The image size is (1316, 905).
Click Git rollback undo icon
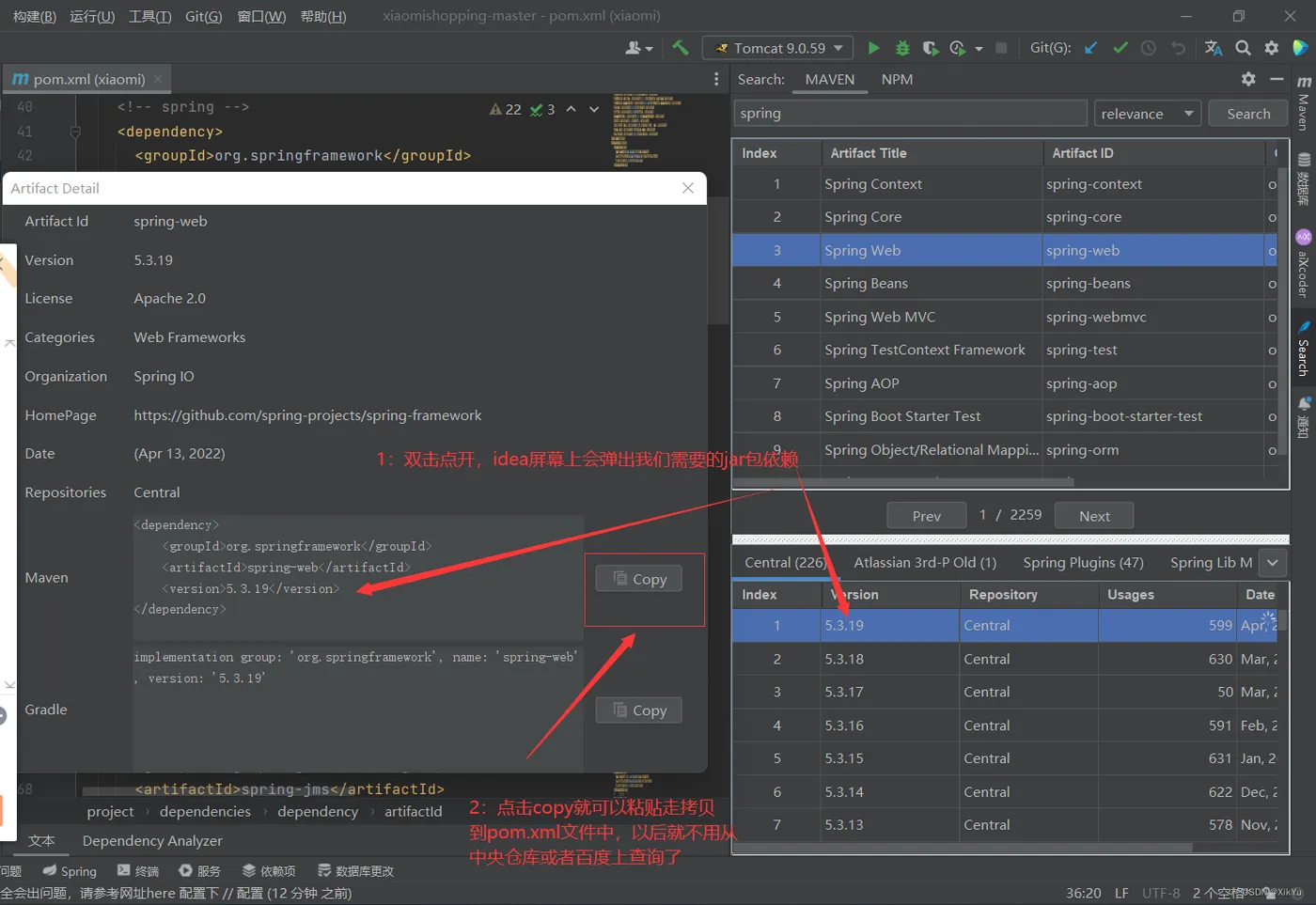(x=1178, y=48)
